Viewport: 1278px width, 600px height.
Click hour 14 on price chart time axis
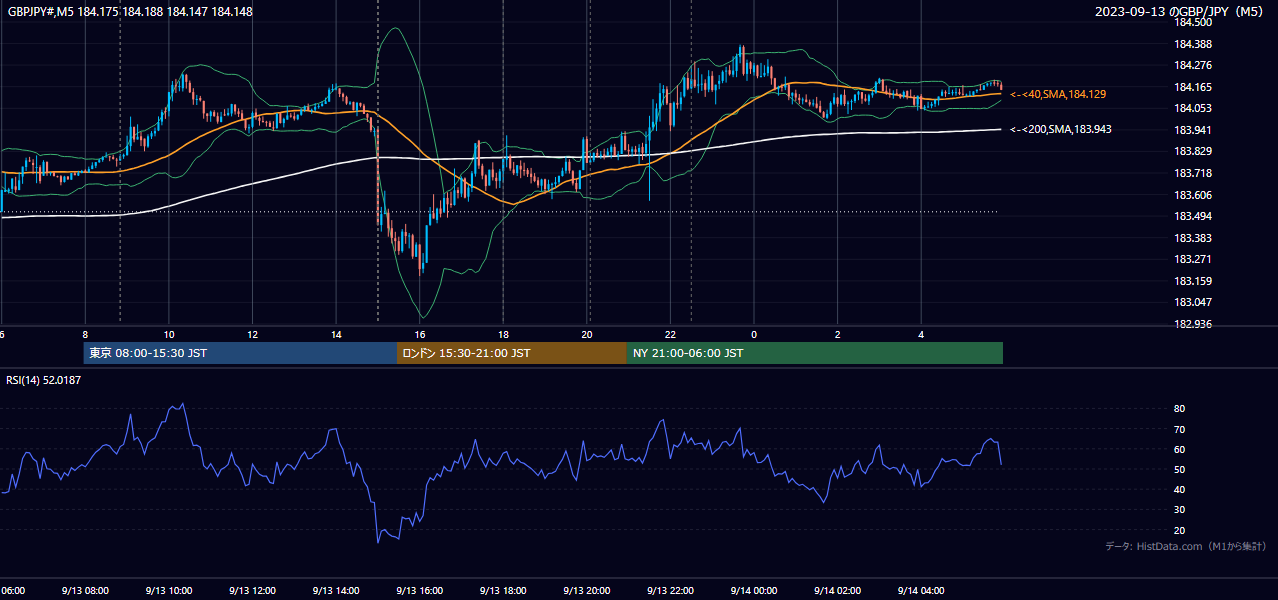pos(336,335)
